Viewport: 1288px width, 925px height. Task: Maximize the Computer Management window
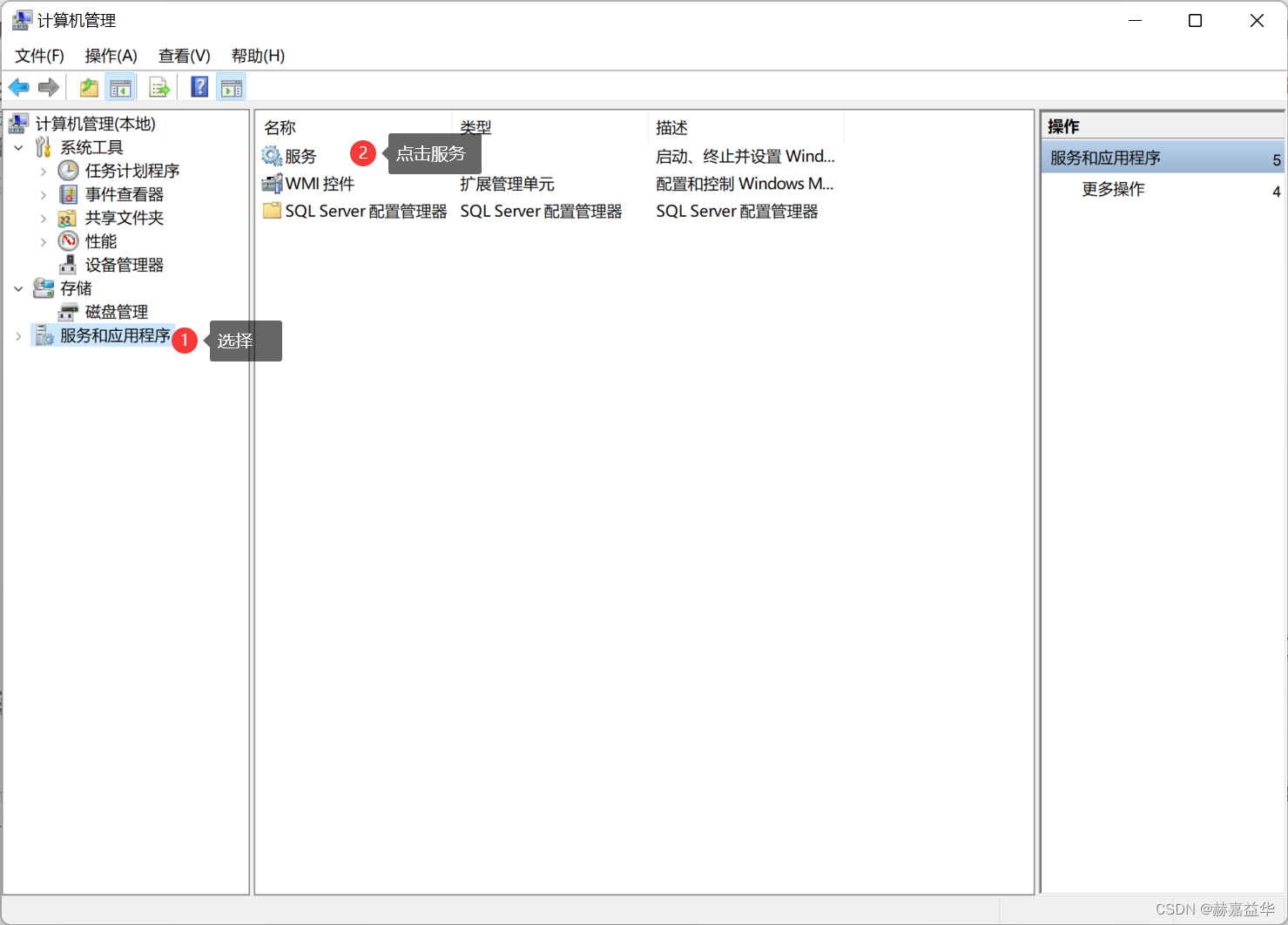tap(1195, 20)
